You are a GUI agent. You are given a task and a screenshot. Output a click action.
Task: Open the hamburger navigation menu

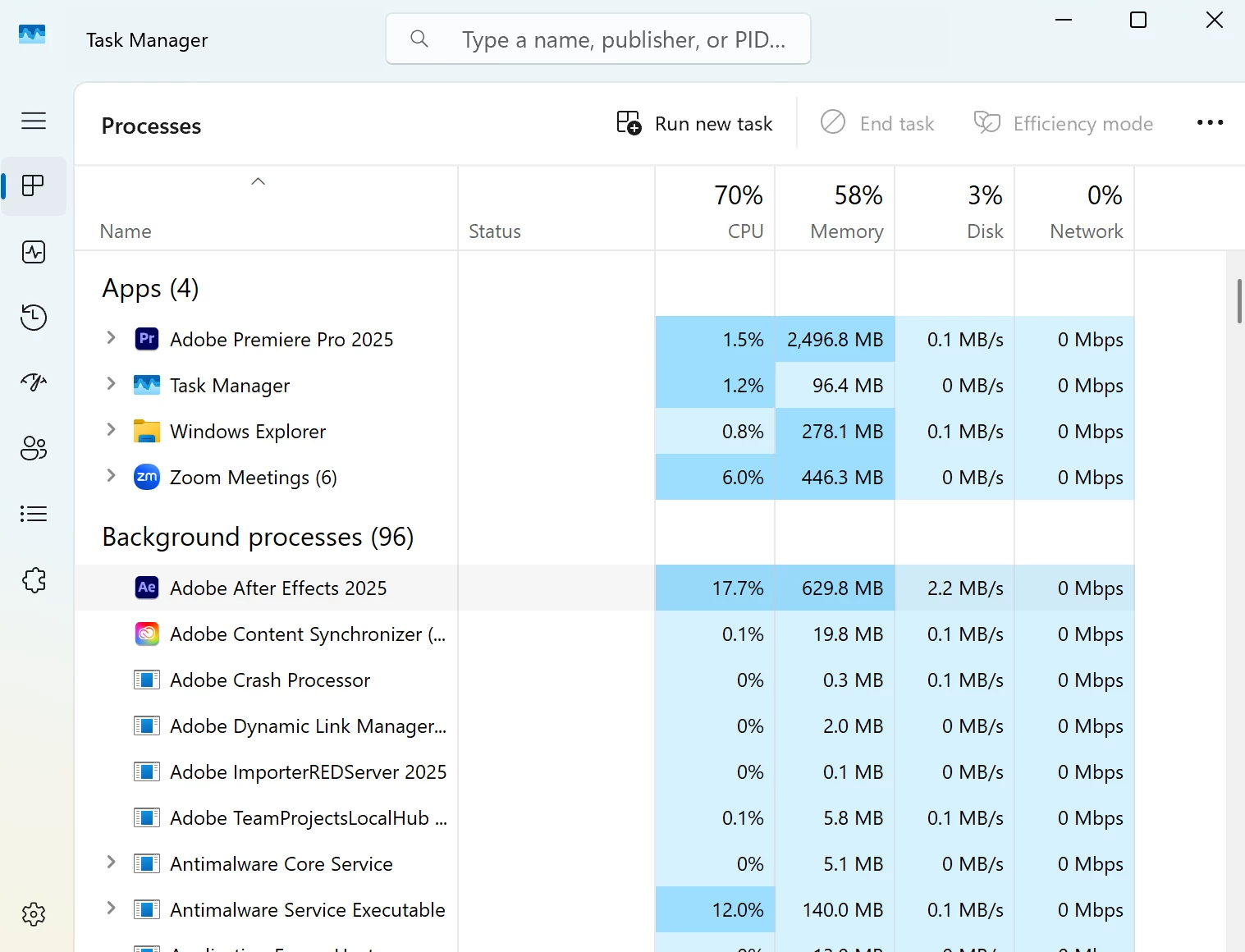34,121
